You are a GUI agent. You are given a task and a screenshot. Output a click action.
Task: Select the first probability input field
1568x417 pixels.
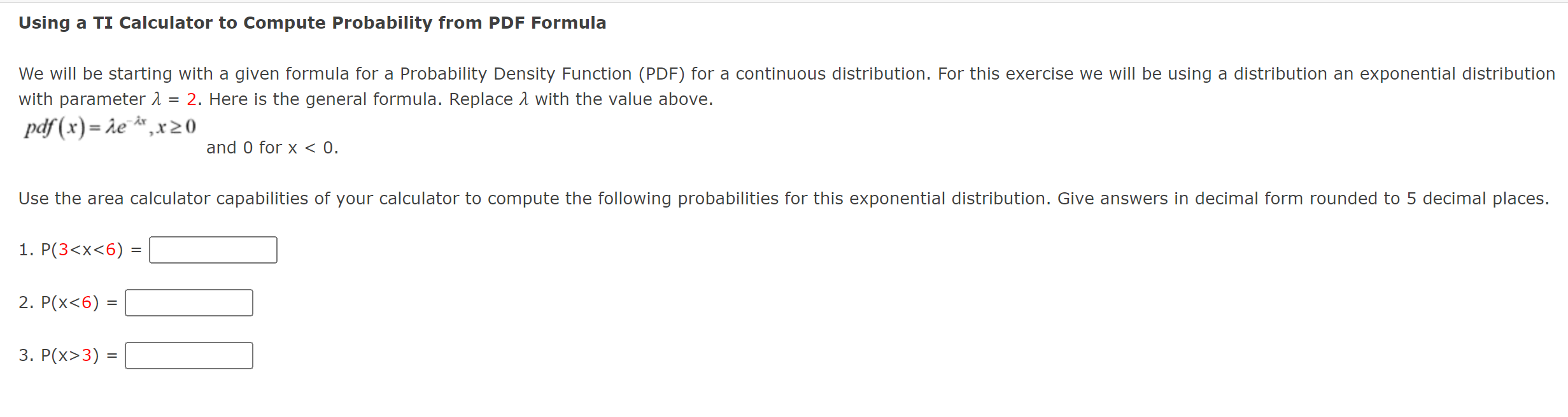tap(213, 250)
